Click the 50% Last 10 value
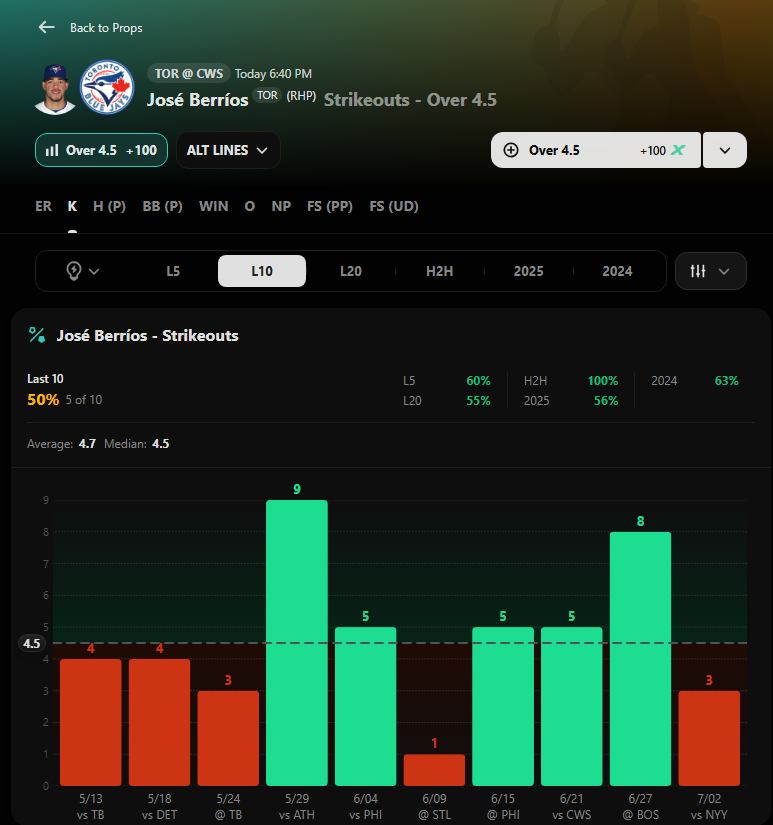This screenshot has height=825, width=773. [43, 400]
